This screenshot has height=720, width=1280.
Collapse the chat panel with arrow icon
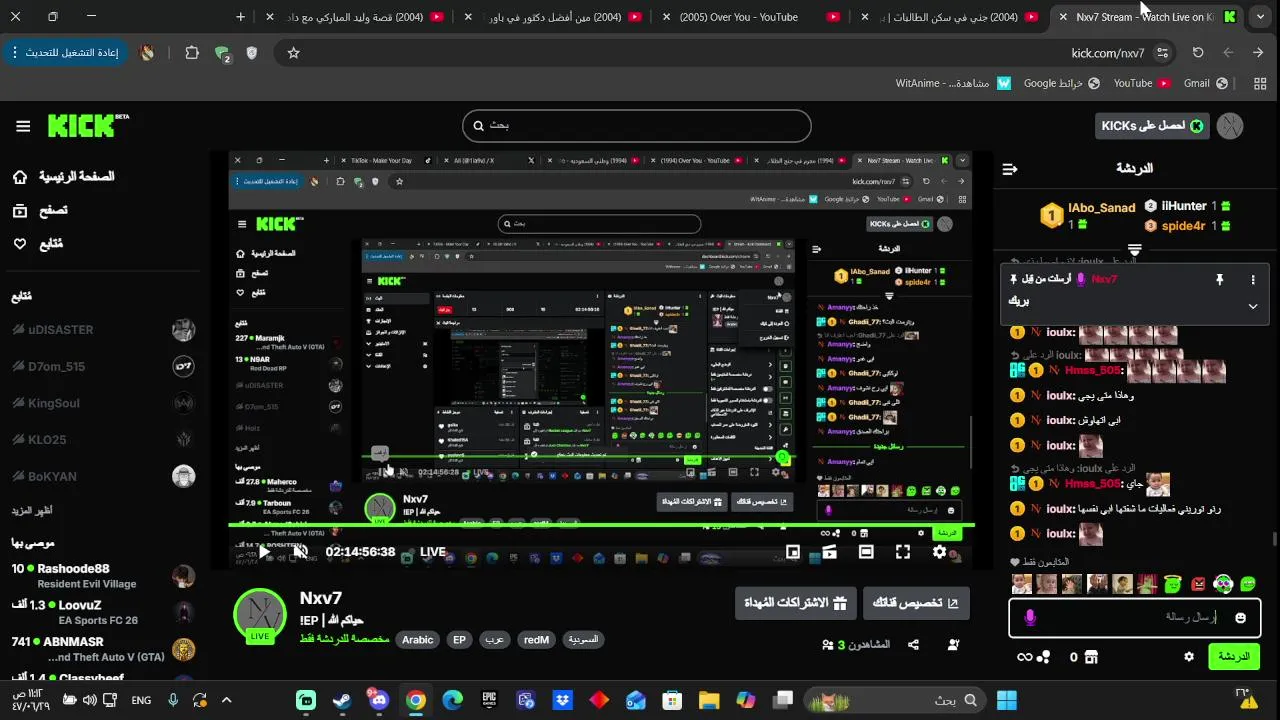coord(1010,169)
